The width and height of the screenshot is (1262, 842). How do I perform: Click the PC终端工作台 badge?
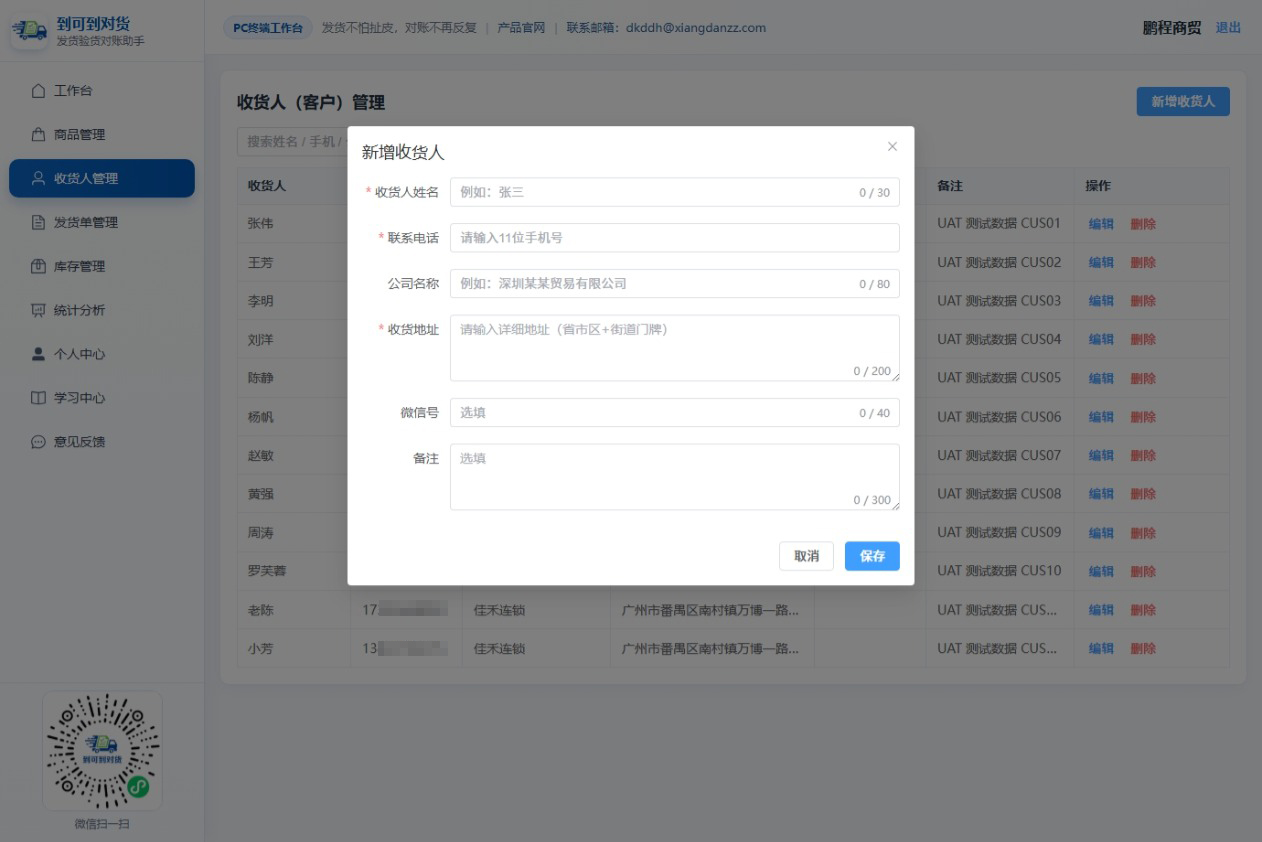click(x=267, y=28)
